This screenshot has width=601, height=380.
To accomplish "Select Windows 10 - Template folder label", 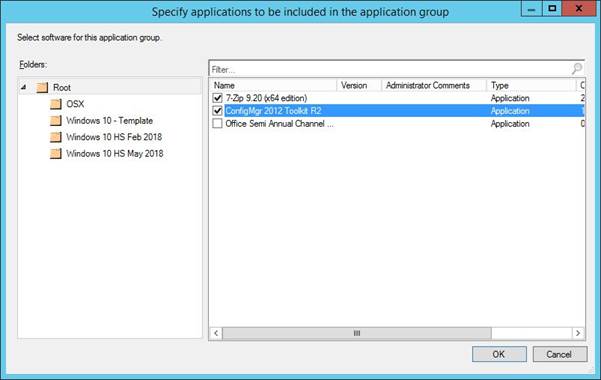I will [110, 120].
